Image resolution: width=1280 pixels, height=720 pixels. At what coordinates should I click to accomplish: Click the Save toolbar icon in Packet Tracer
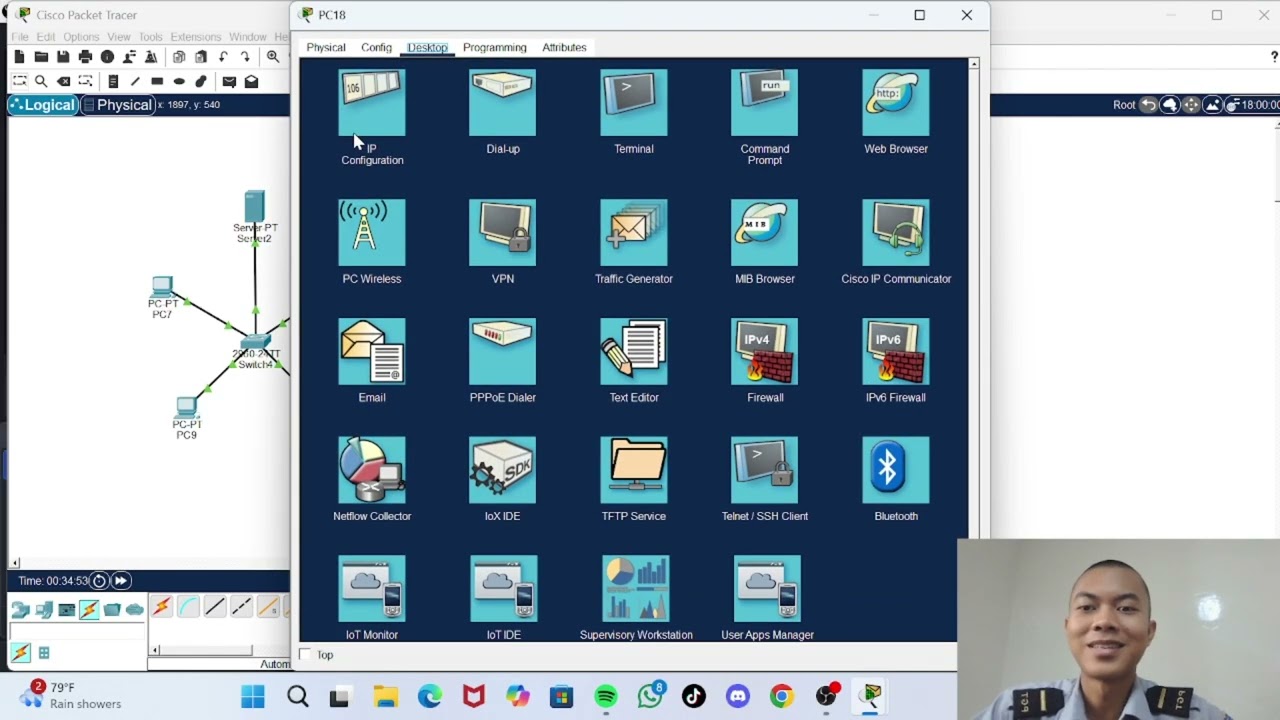[63, 57]
